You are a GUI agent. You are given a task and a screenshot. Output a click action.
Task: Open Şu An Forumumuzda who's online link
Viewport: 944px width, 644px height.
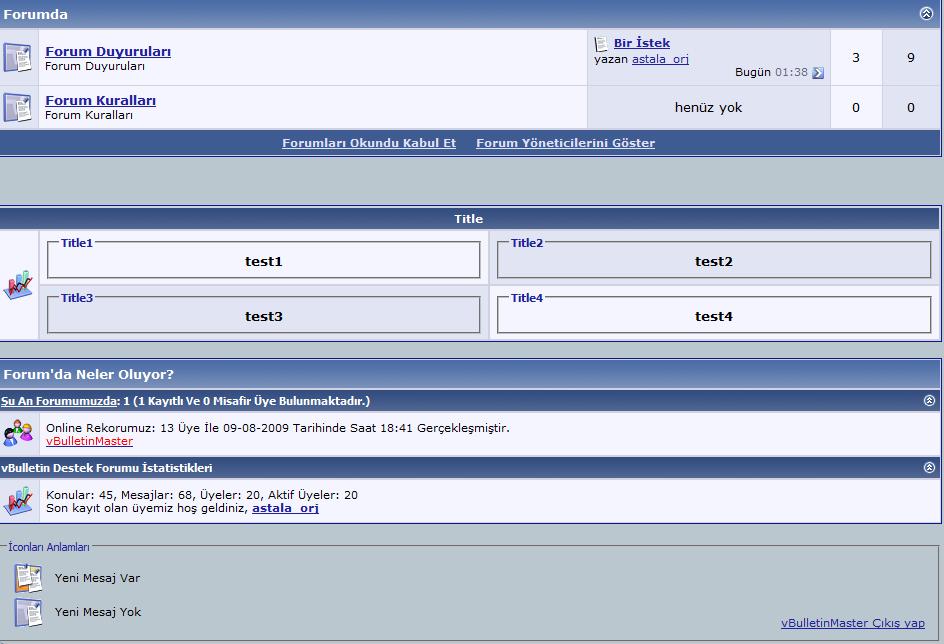click(x=59, y=401)
